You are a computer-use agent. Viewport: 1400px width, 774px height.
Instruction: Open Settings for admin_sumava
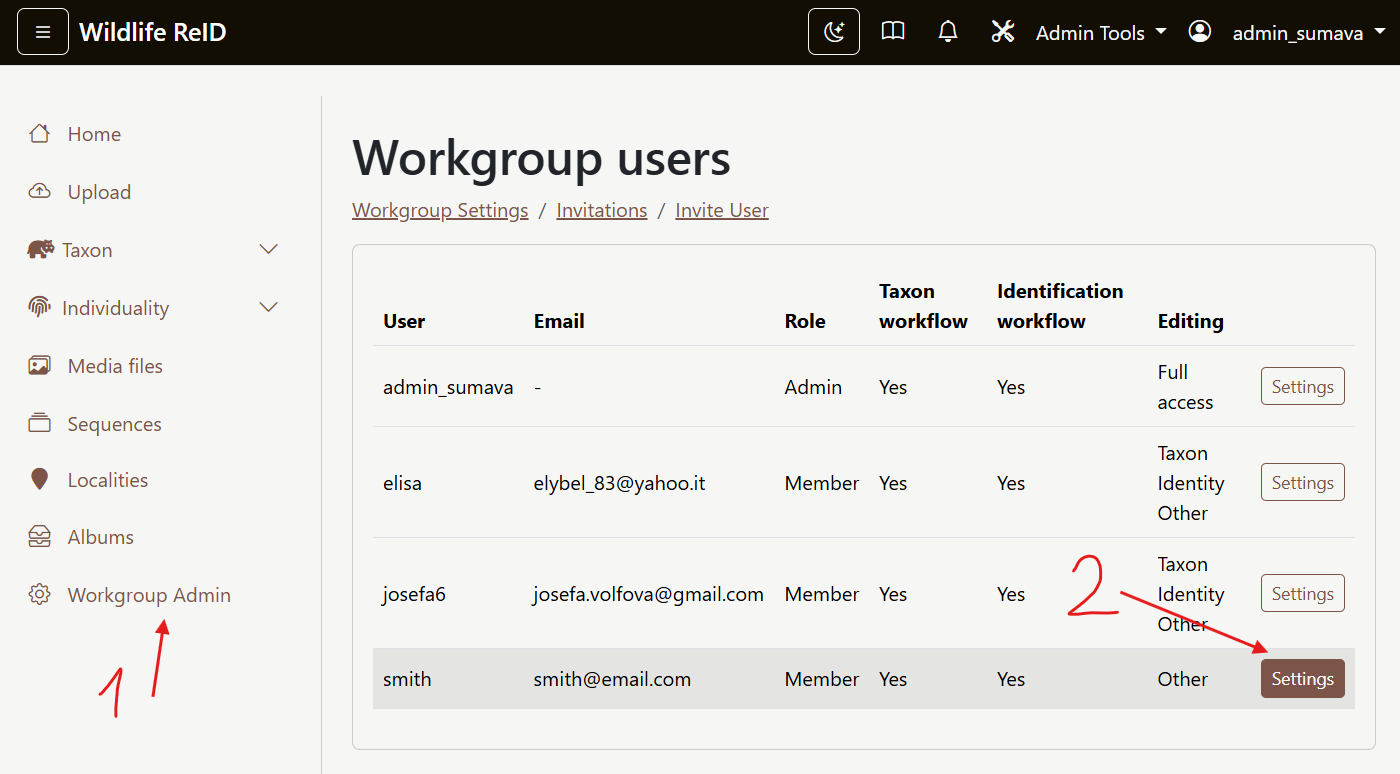(x=1302, y=387)
